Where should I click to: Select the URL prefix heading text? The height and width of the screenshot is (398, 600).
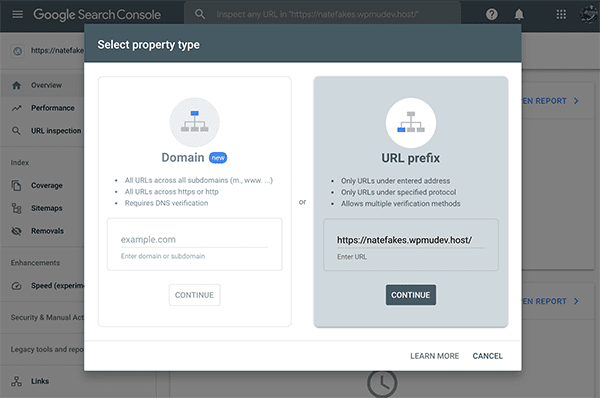pos(411,158)
